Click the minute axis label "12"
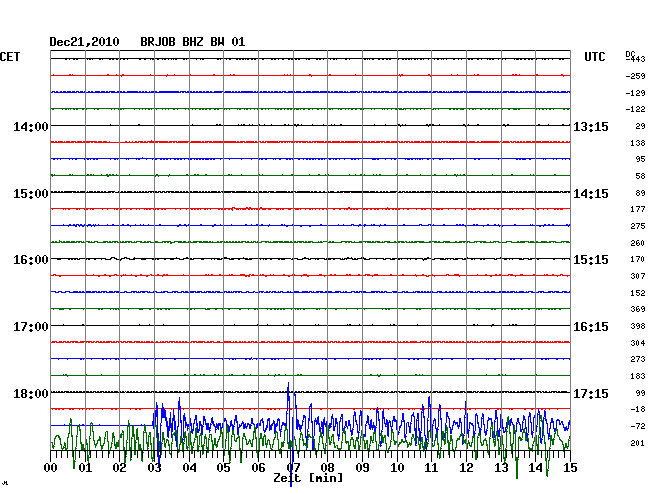The width and height of the screenshot is (650, 494). click(x=466, y=468)
